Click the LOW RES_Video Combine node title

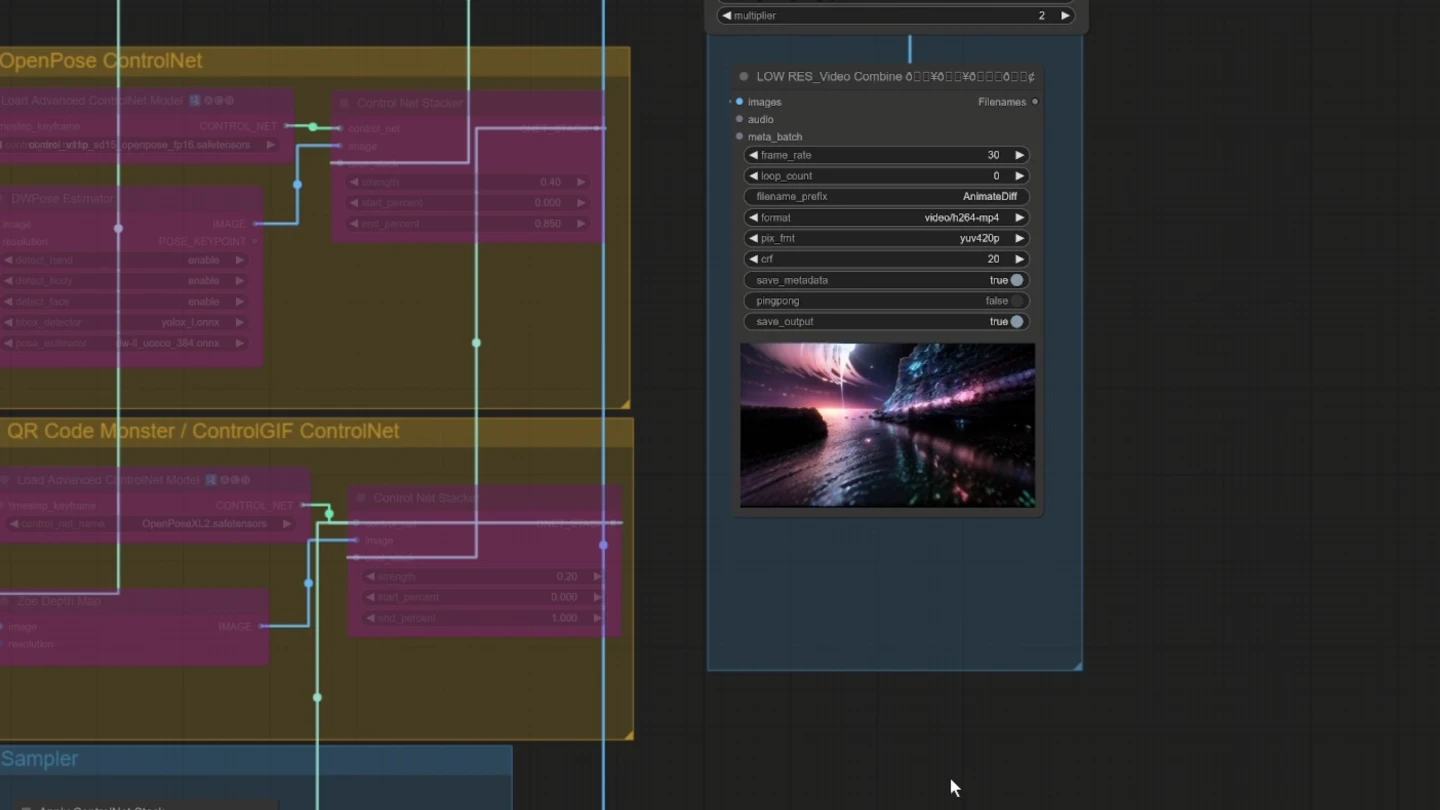(x=895, y=76)
